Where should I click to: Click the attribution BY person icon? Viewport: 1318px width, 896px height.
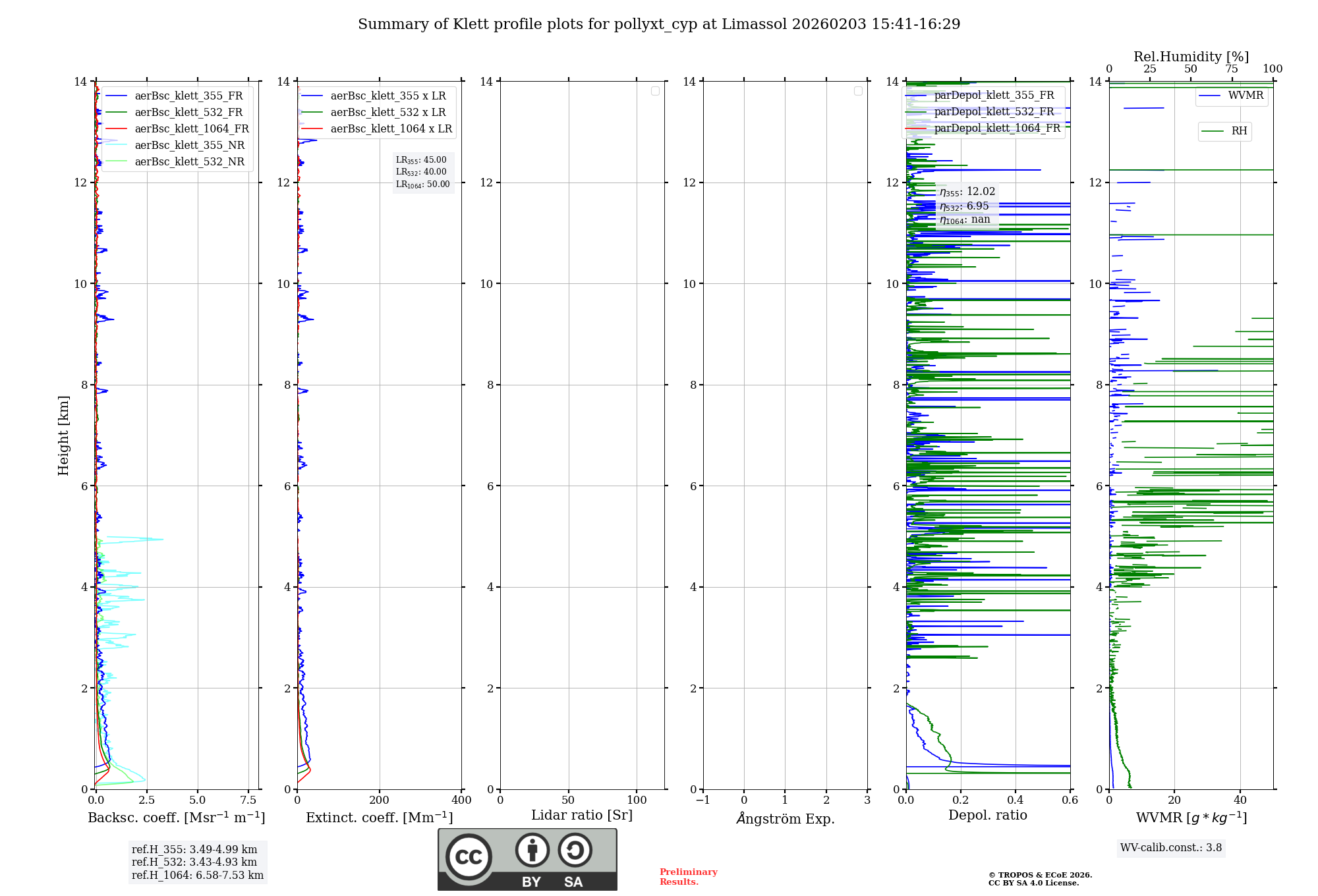click(532, 851)
